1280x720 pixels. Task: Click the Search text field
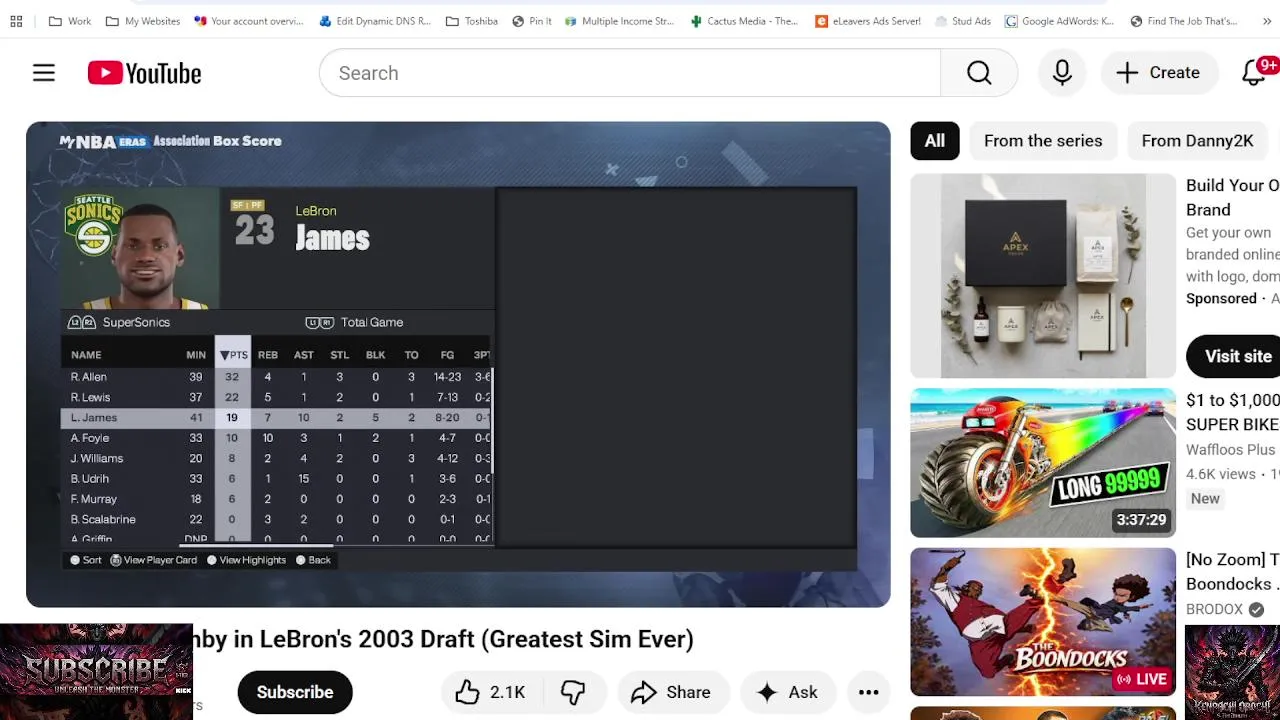pos(630,73)
